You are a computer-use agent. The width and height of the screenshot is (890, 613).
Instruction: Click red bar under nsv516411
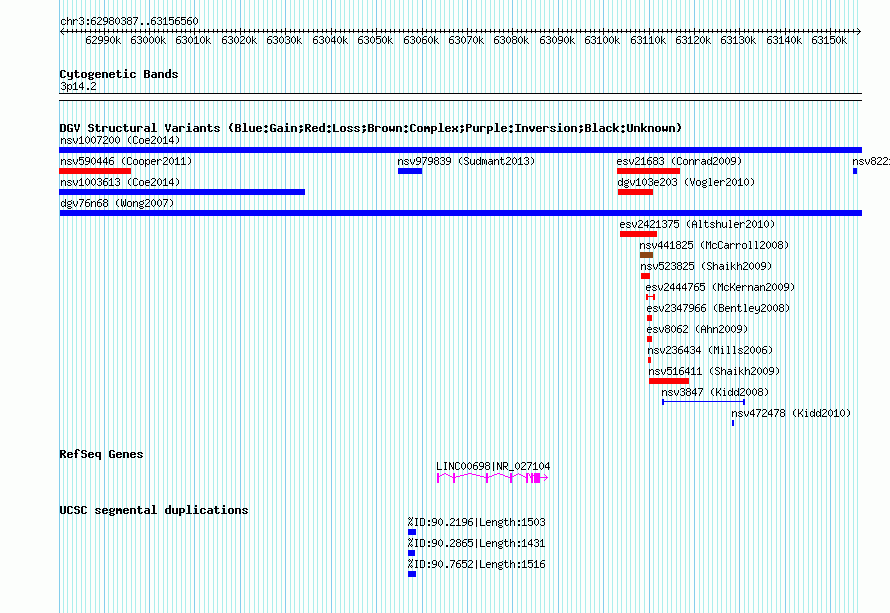point(669,381)
